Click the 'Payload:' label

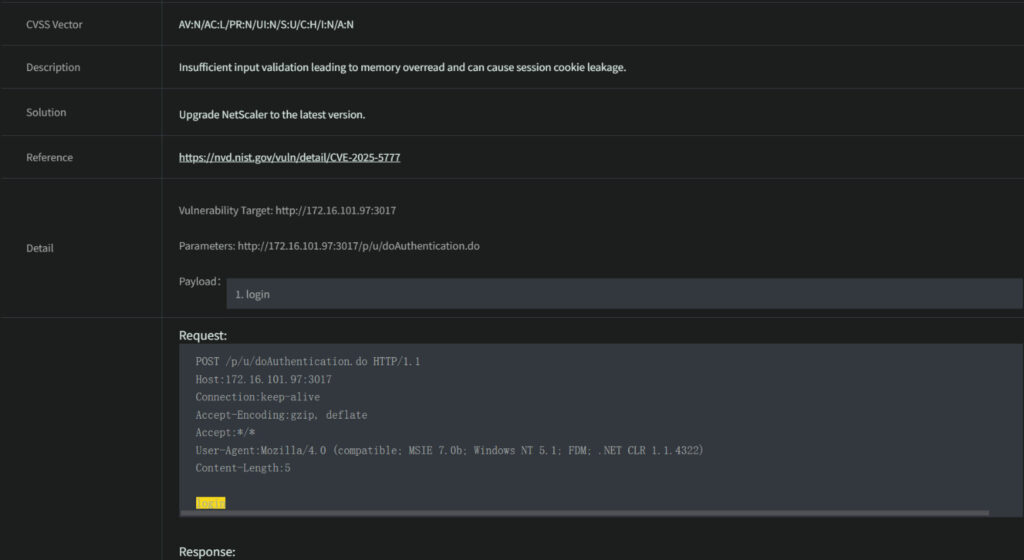(200, 281)
